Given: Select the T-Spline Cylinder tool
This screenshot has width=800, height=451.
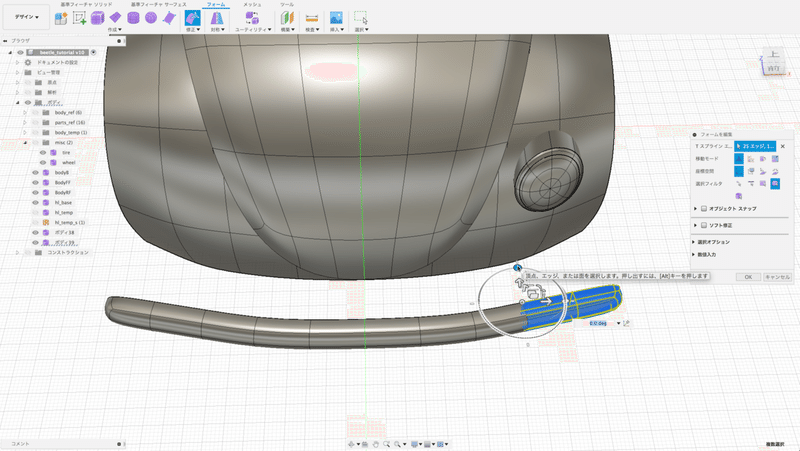Looking at the screenshot, I should tap(133, 18).
